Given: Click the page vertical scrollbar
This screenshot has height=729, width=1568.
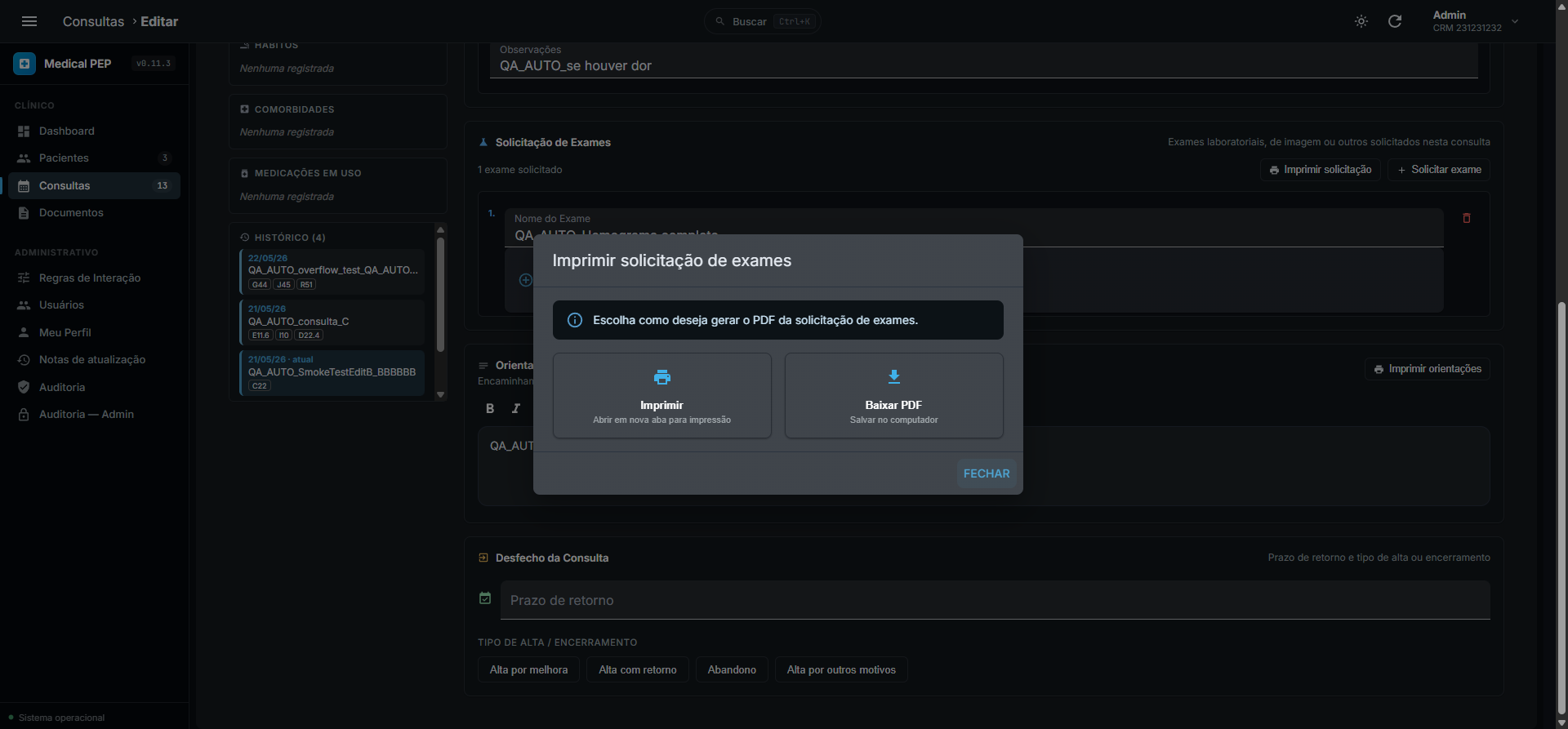Looking at the screenshot, I should click(x=1561, y=506).
